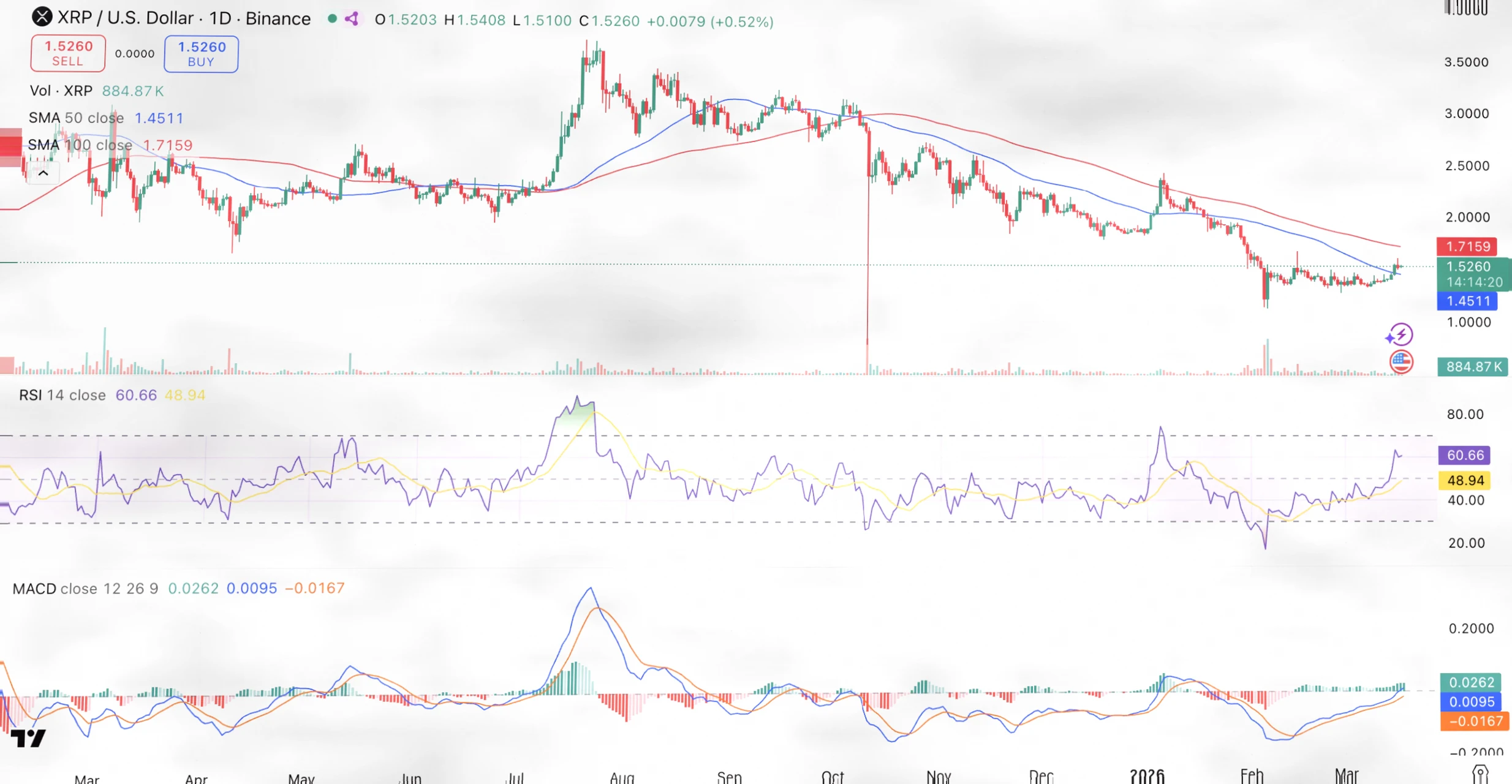Click the green market status dot
The image size is (1512, 784).
coord(332,19)
